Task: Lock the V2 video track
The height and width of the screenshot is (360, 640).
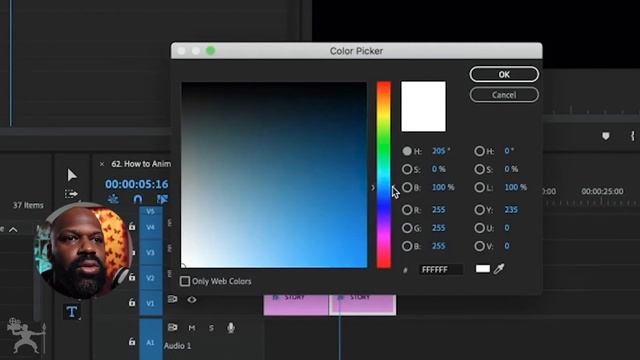Action: coord(132,277)
